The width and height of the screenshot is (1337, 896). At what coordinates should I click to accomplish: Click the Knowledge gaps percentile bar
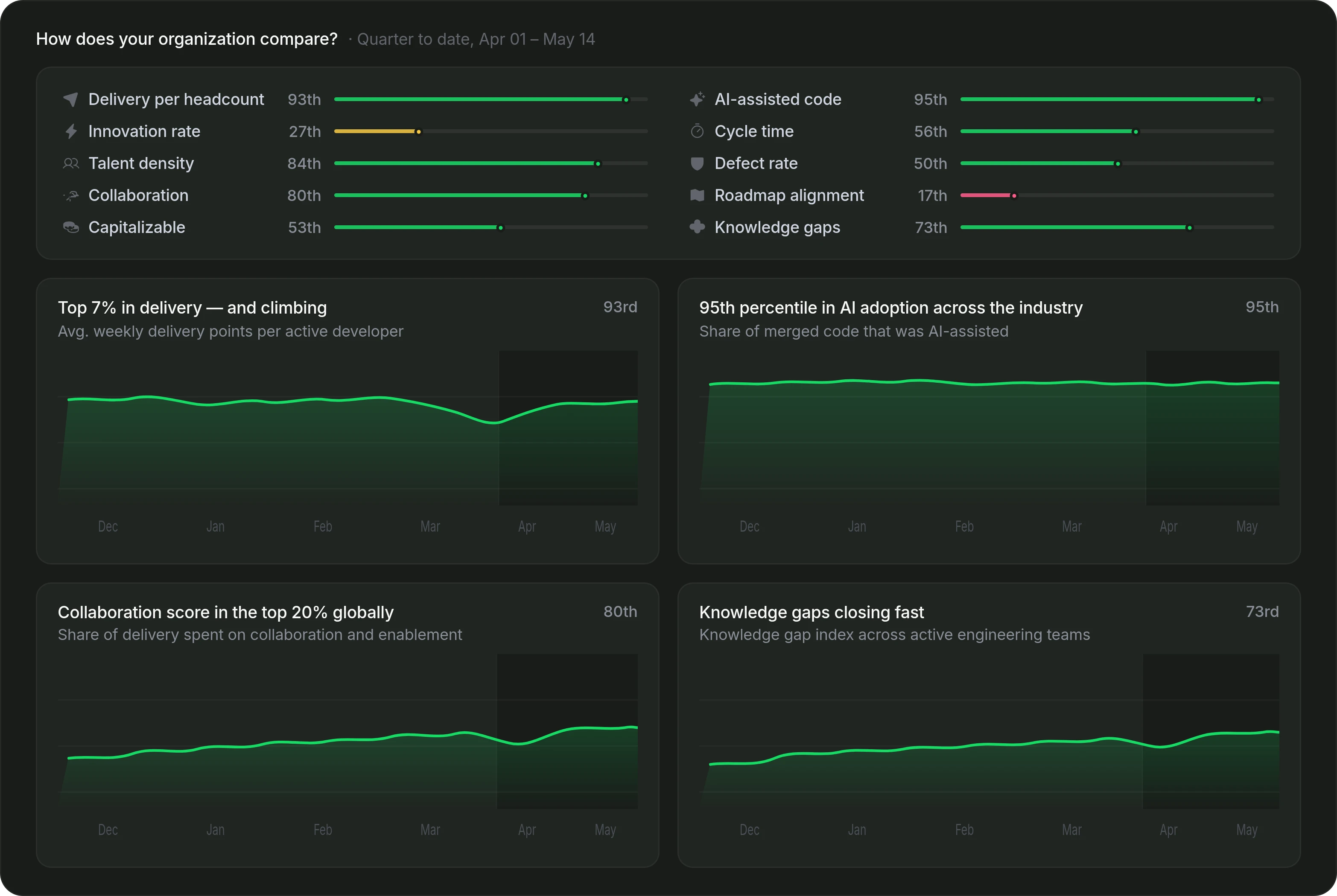[x=1117, y=227]
